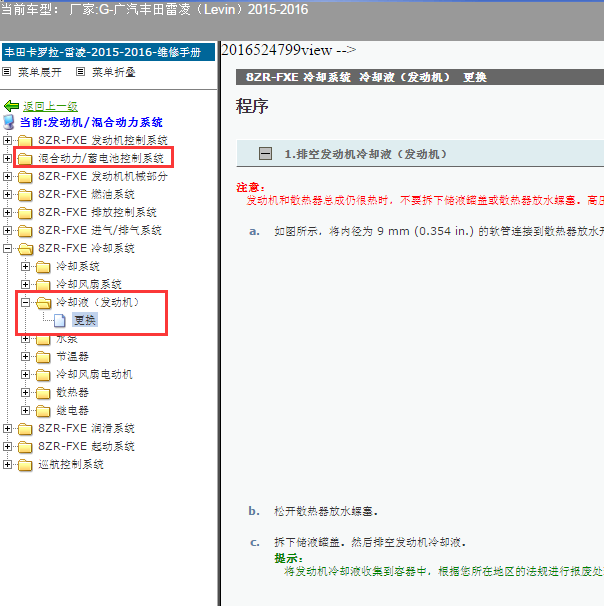Click the red 注意 warning label

coord(250,187)
